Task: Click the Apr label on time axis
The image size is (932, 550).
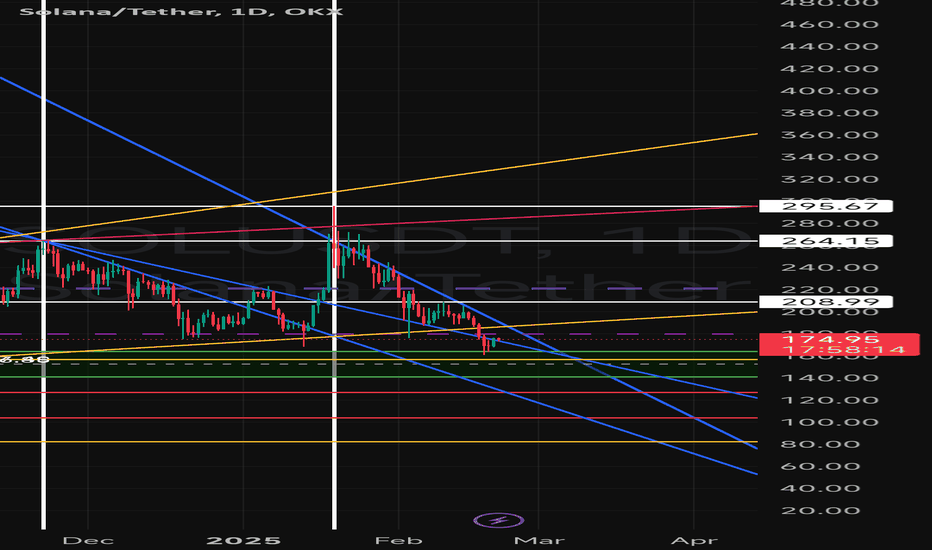Action: 694,540
